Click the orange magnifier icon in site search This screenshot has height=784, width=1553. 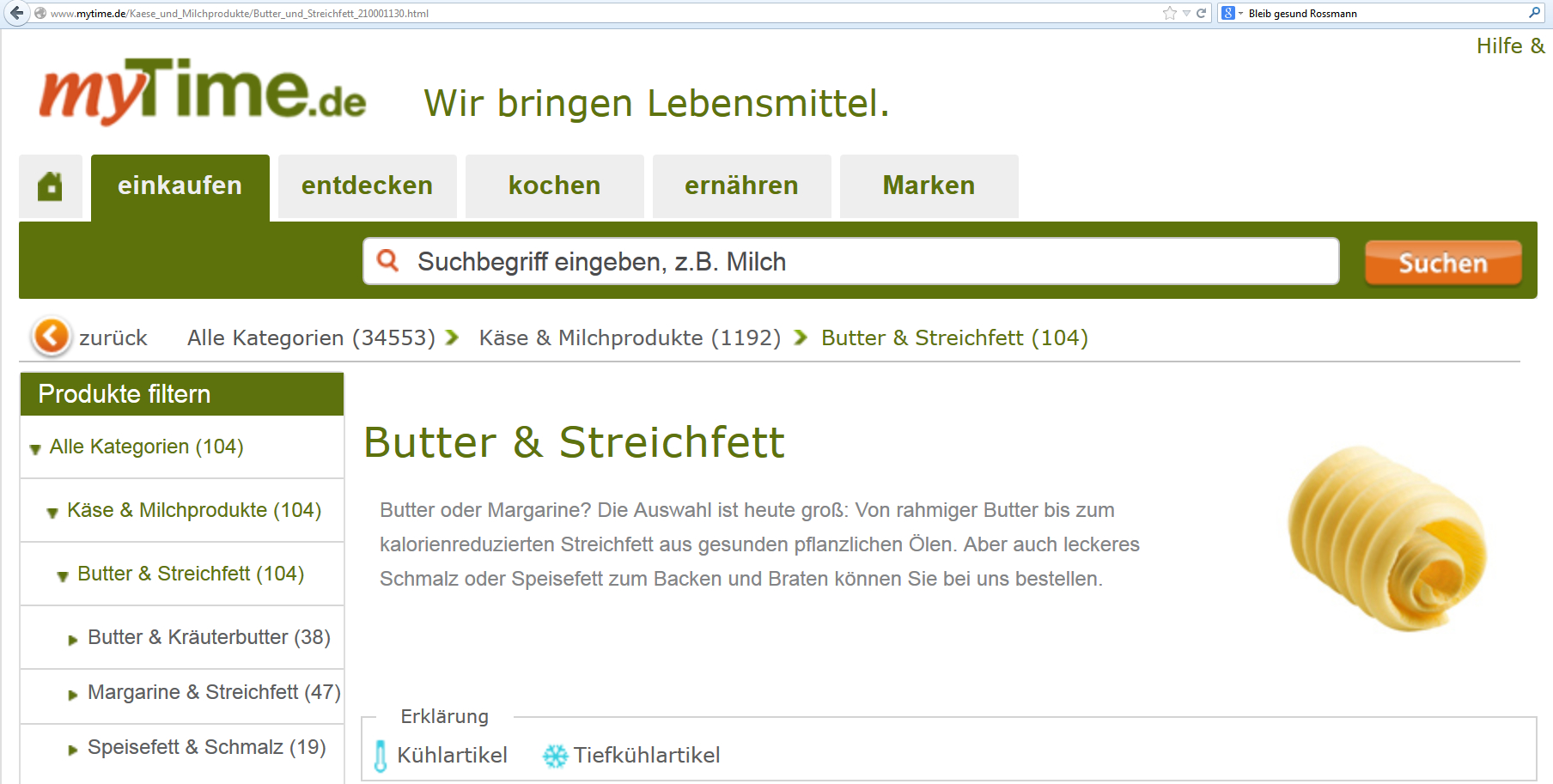(x=388, y=260)
